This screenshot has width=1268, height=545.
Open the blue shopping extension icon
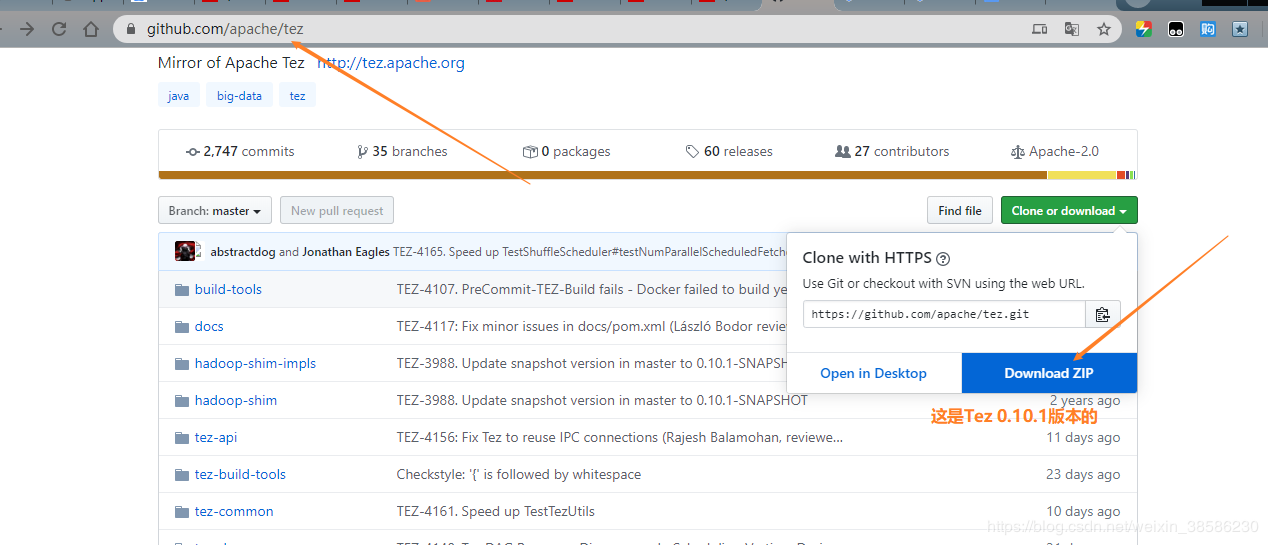[x=1208, y=29]
